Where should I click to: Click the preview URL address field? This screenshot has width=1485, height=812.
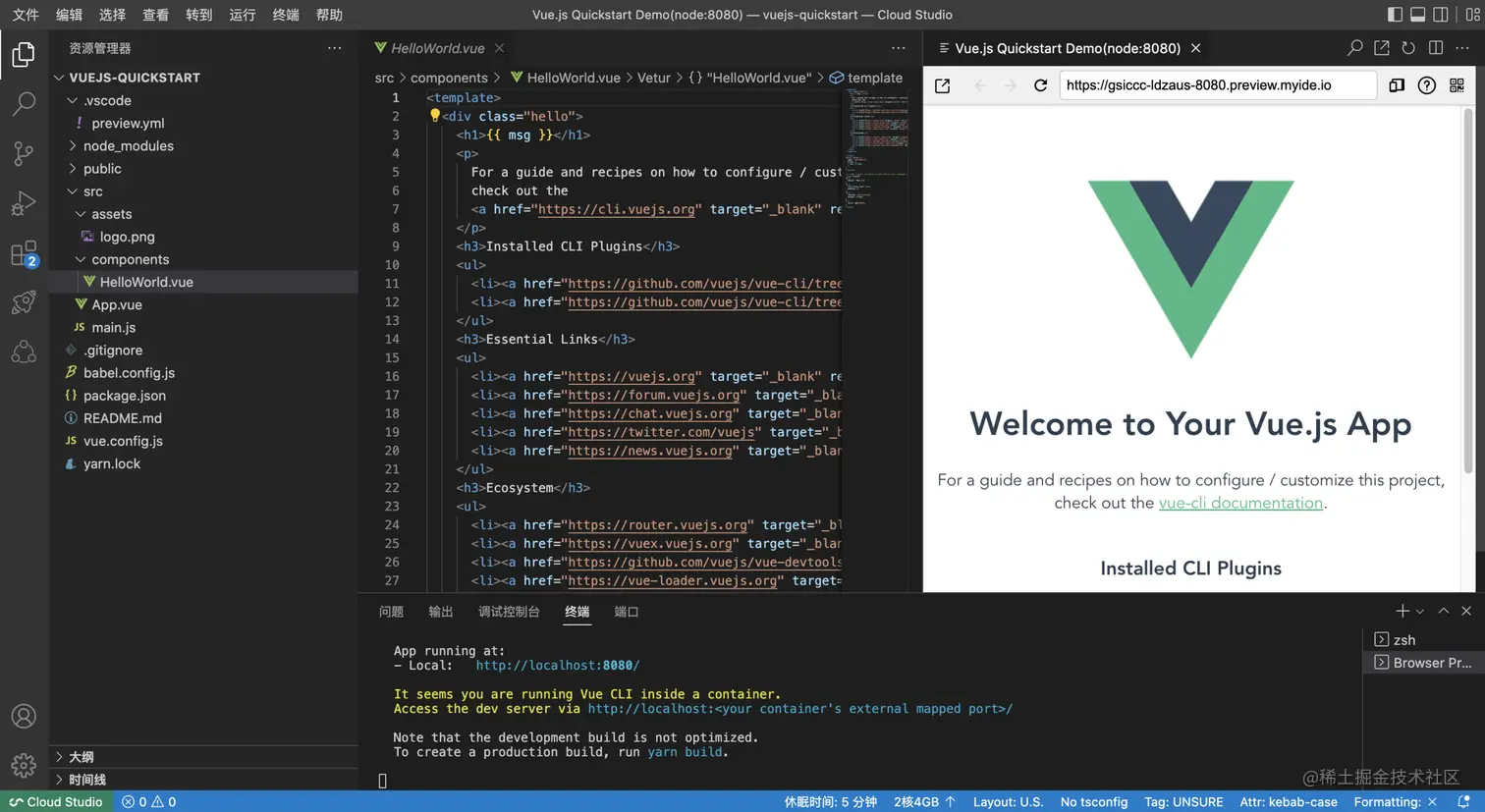[x=1218, y=85]
